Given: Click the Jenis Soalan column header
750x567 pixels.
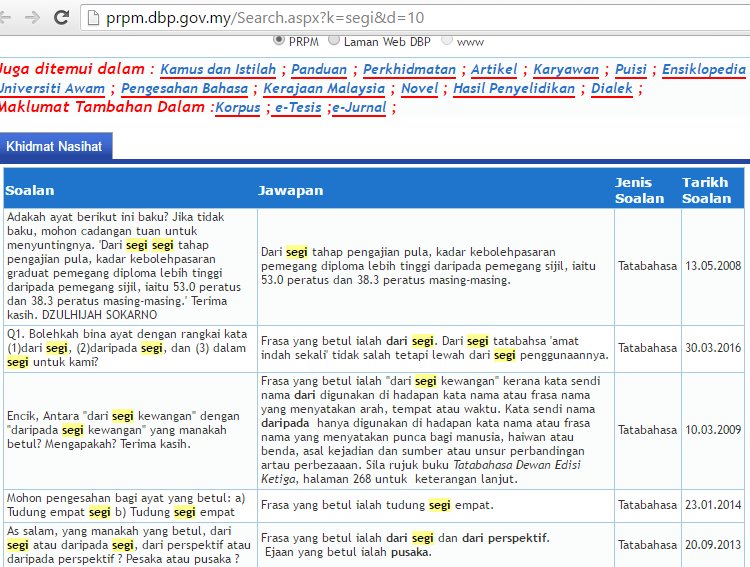Looking at the screenshot, I should [x=648, y=190].
